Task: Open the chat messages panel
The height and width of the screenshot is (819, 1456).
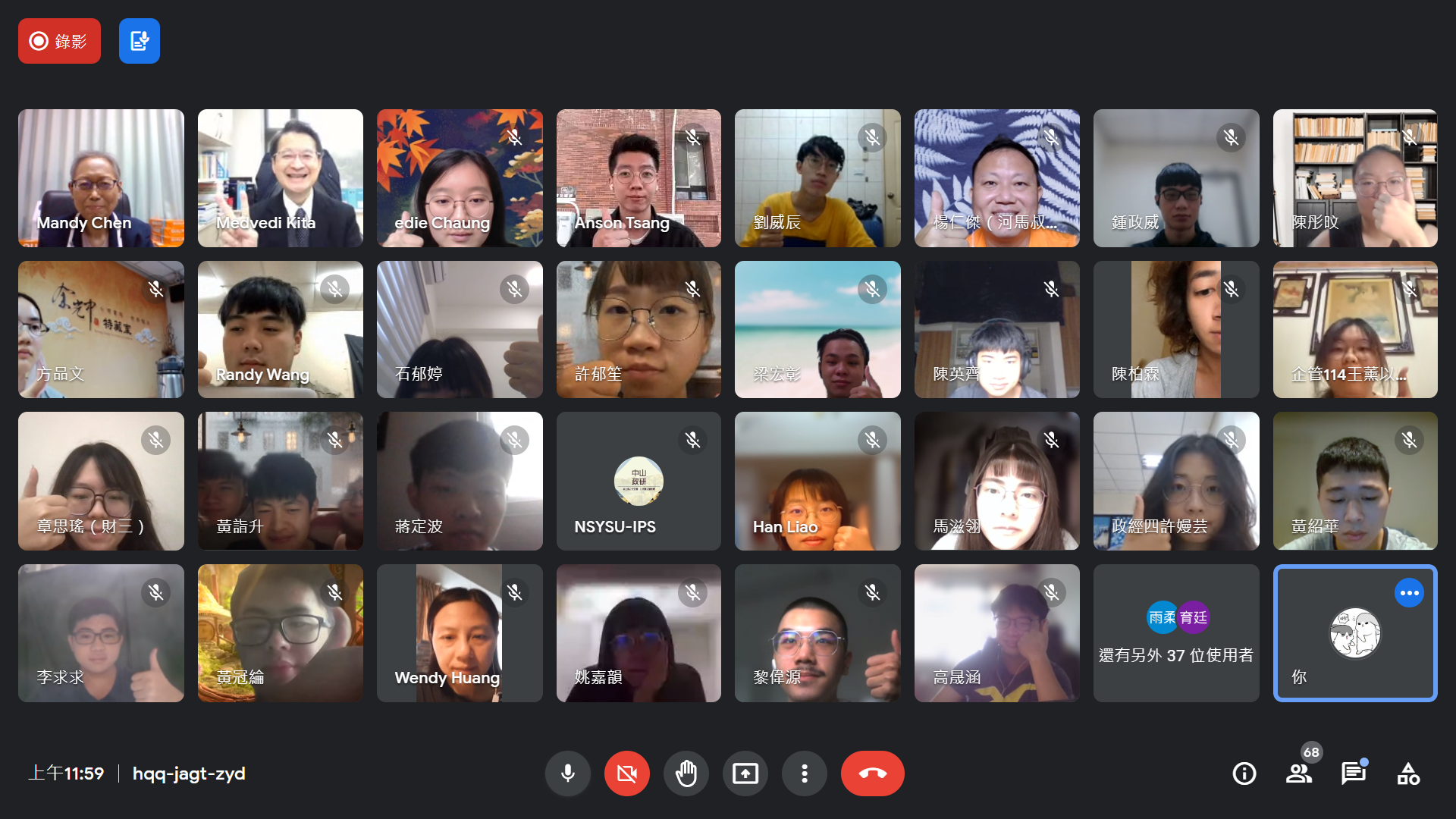Action: [1354, 773]
